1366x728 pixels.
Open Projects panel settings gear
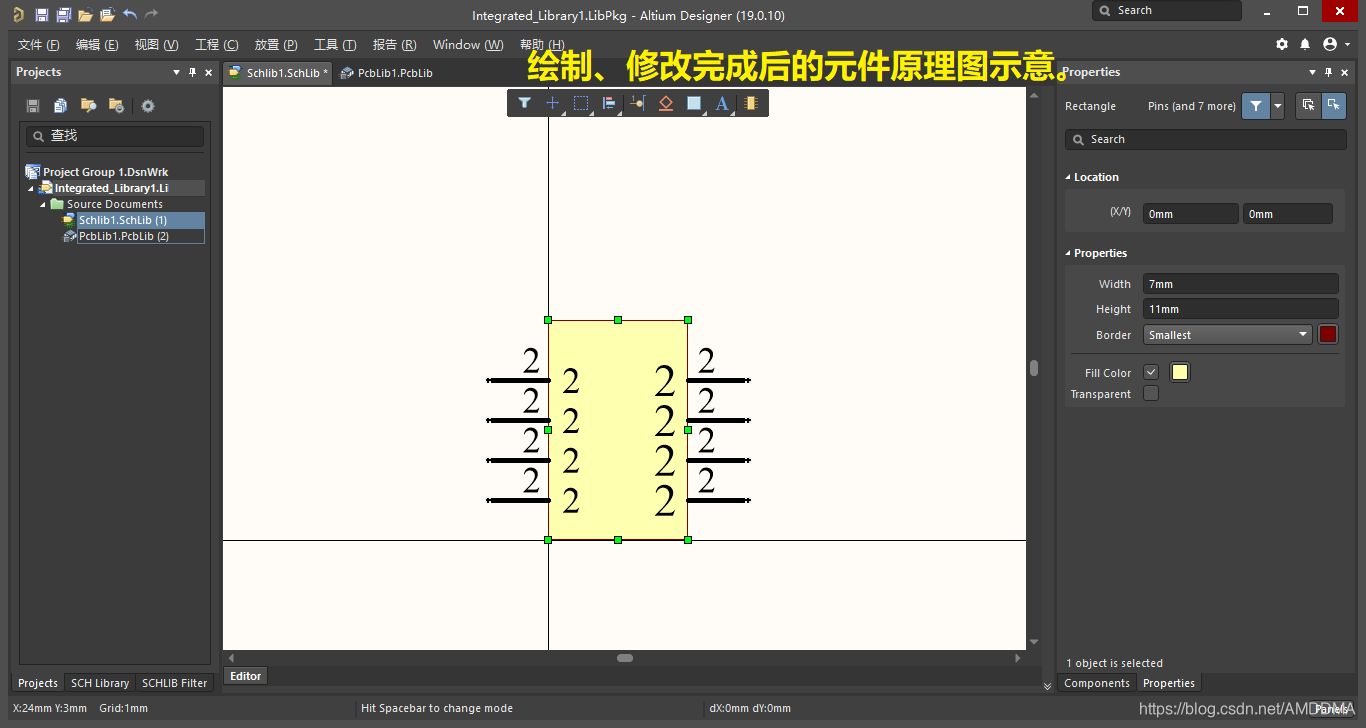click(148, 106)
